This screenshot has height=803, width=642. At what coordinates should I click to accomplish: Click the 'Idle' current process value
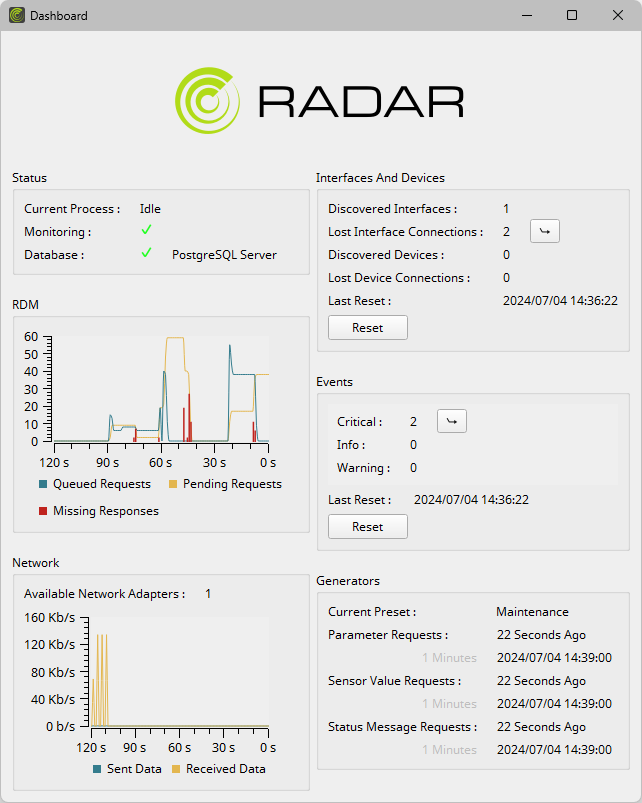tap(150, 209)
